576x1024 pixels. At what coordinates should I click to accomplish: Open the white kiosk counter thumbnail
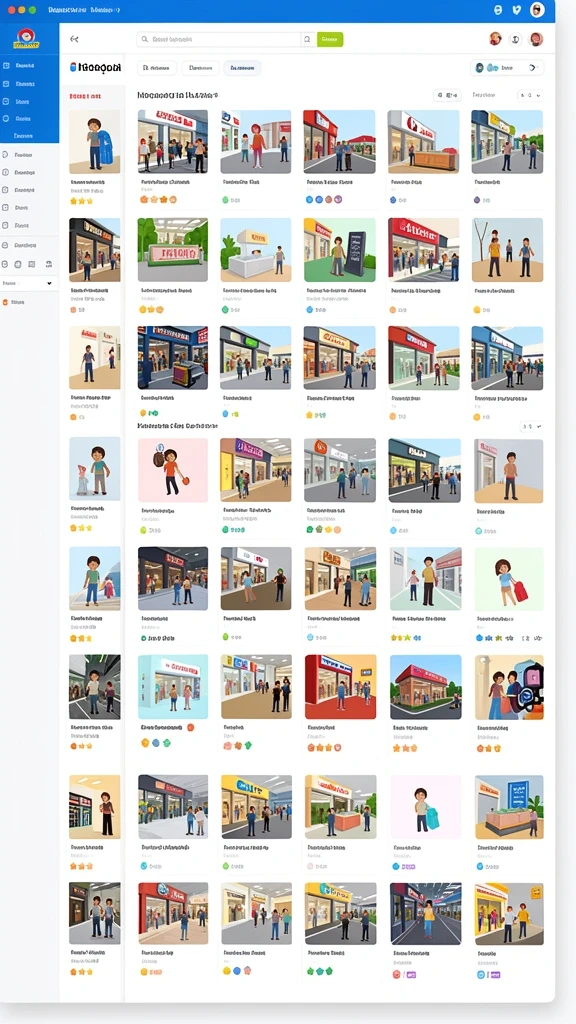(x=256, y=249)
